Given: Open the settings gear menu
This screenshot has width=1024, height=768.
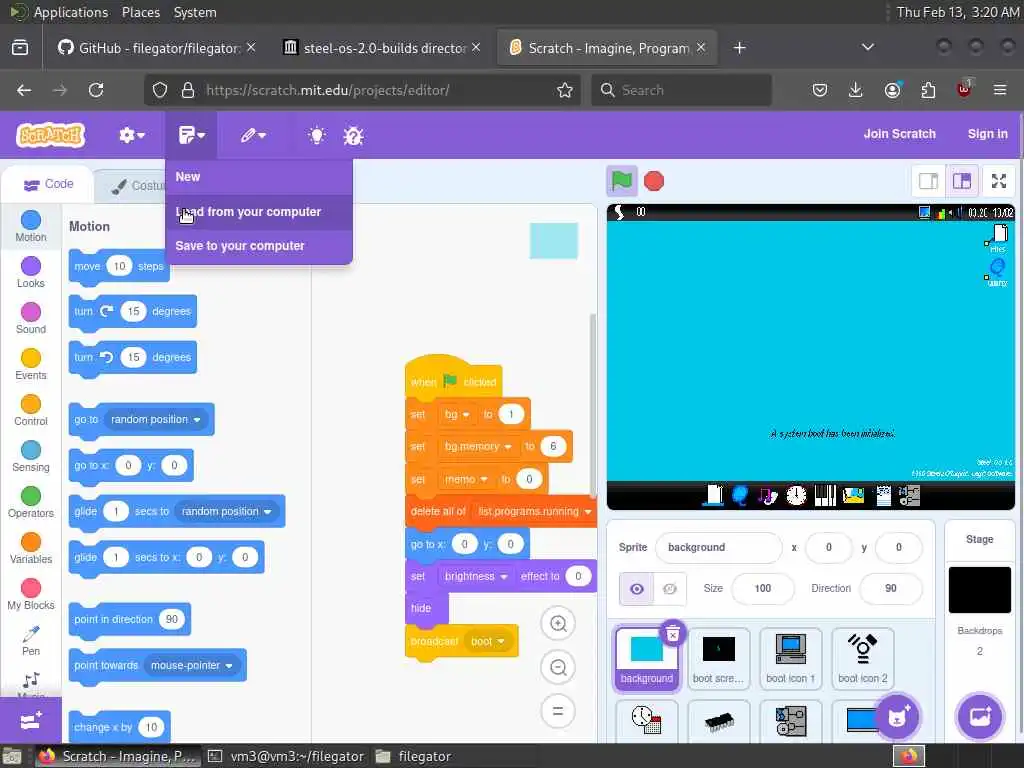Looking at the screenshot, I should (x=131, y=135).
